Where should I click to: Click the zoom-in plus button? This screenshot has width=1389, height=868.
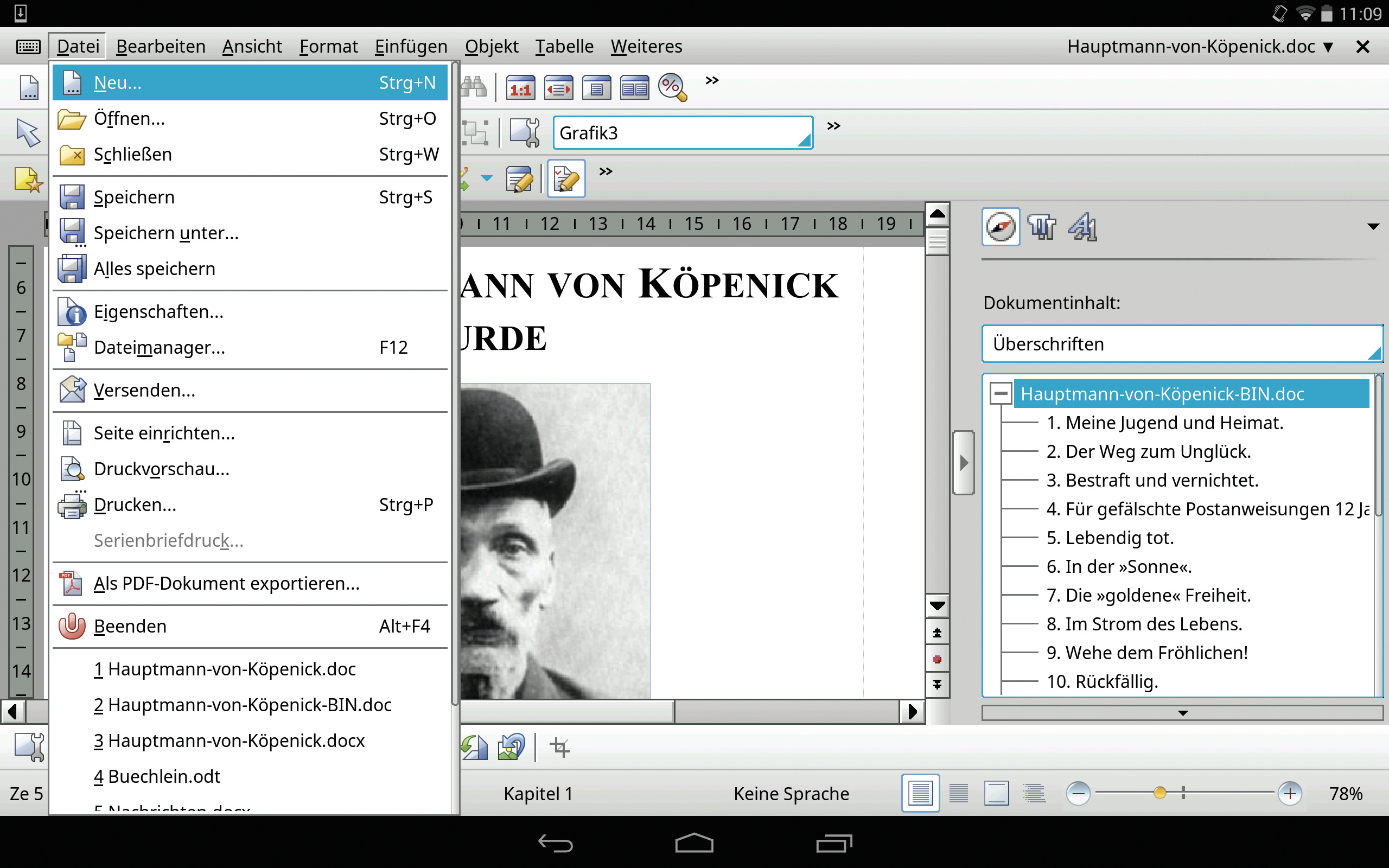point(1290,793)
